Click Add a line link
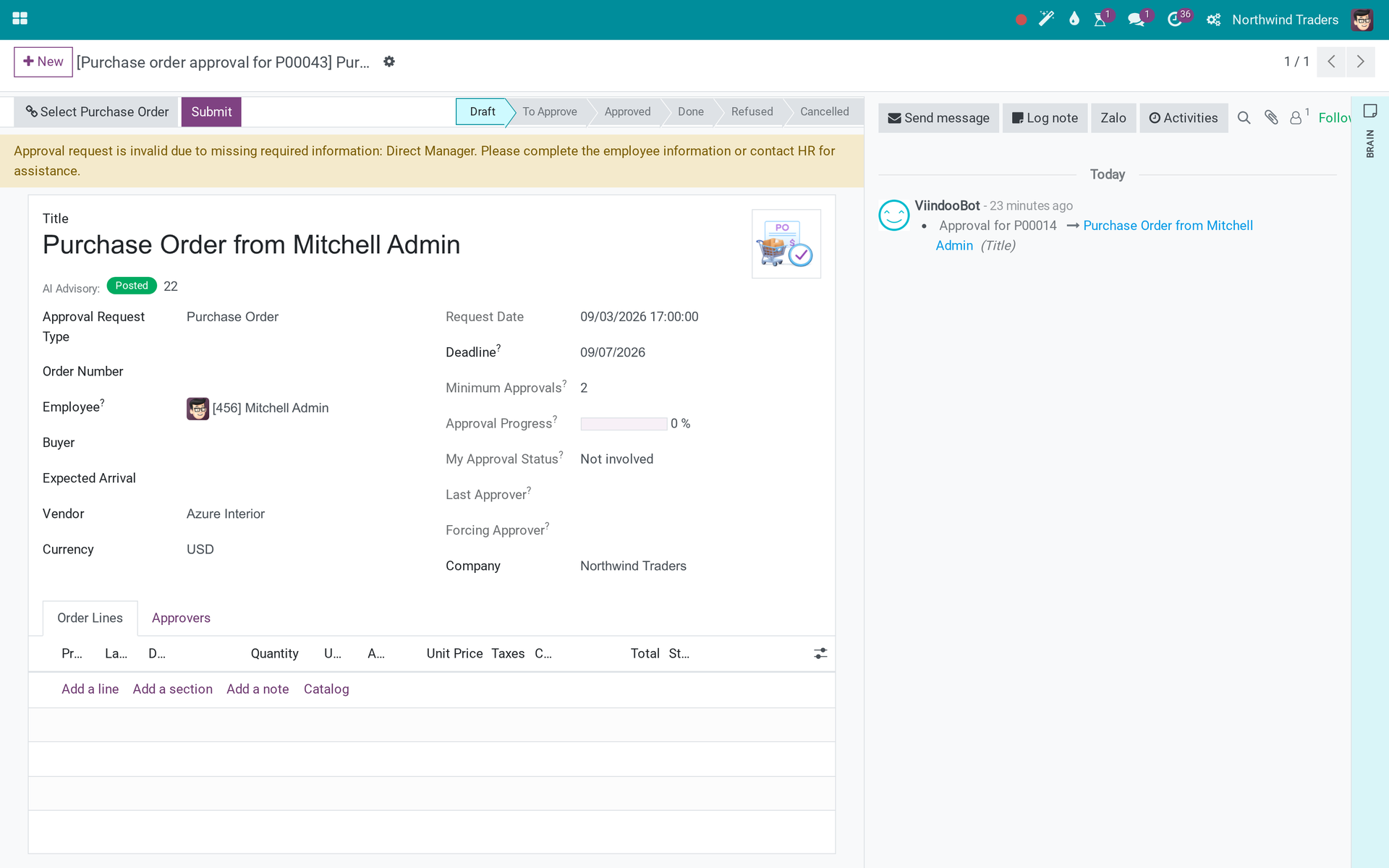The height and width of the screenshot is (868, 1389). click(x=90, y=689)
